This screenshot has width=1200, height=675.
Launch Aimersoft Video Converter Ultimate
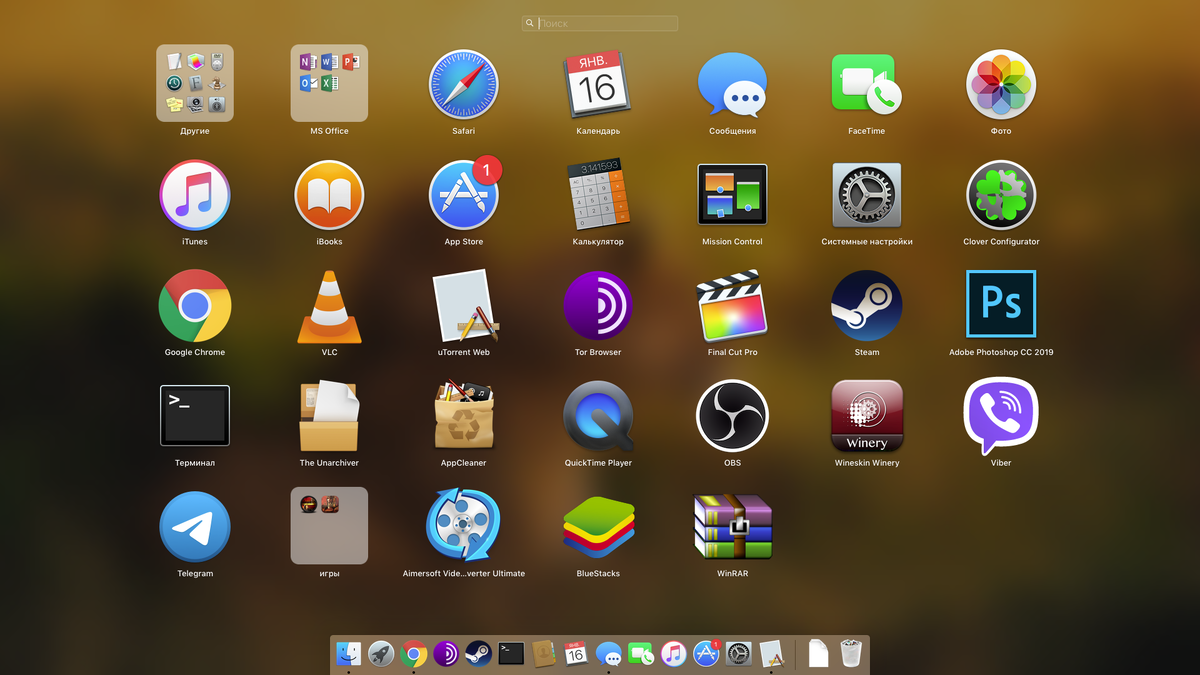pyautogui.click(x=463, y=525)
